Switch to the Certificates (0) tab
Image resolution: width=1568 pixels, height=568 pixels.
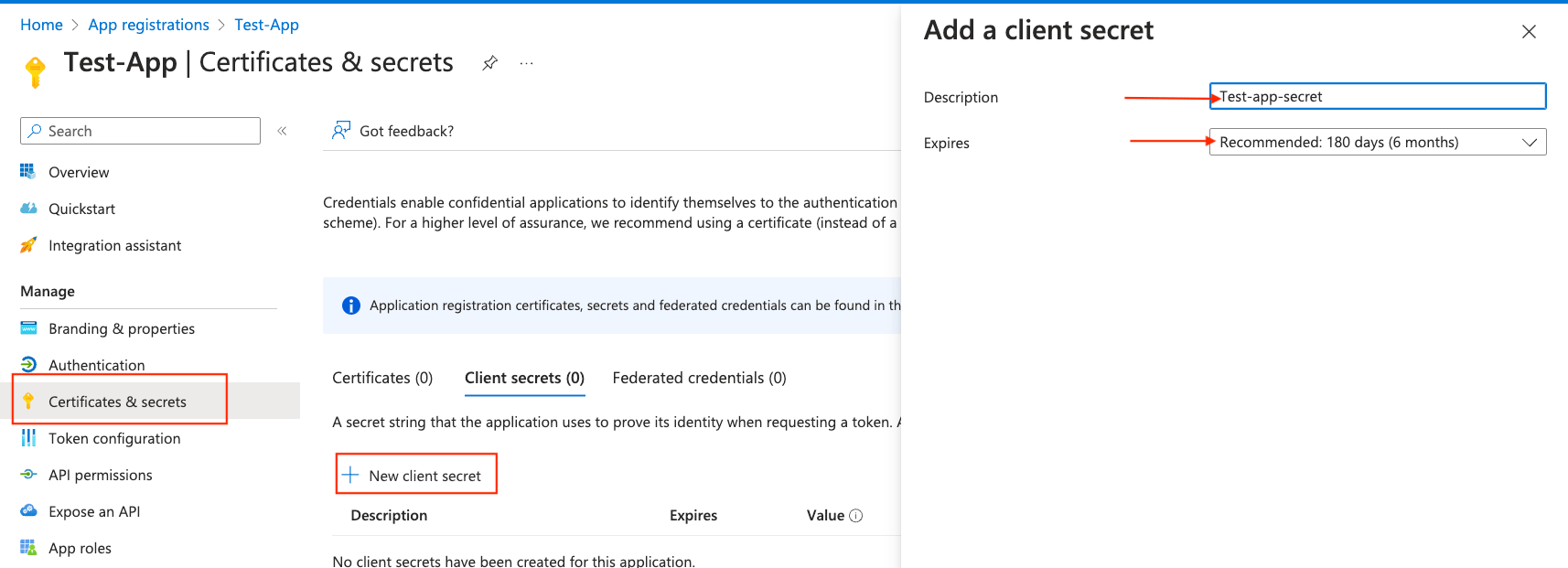[382, 378]
